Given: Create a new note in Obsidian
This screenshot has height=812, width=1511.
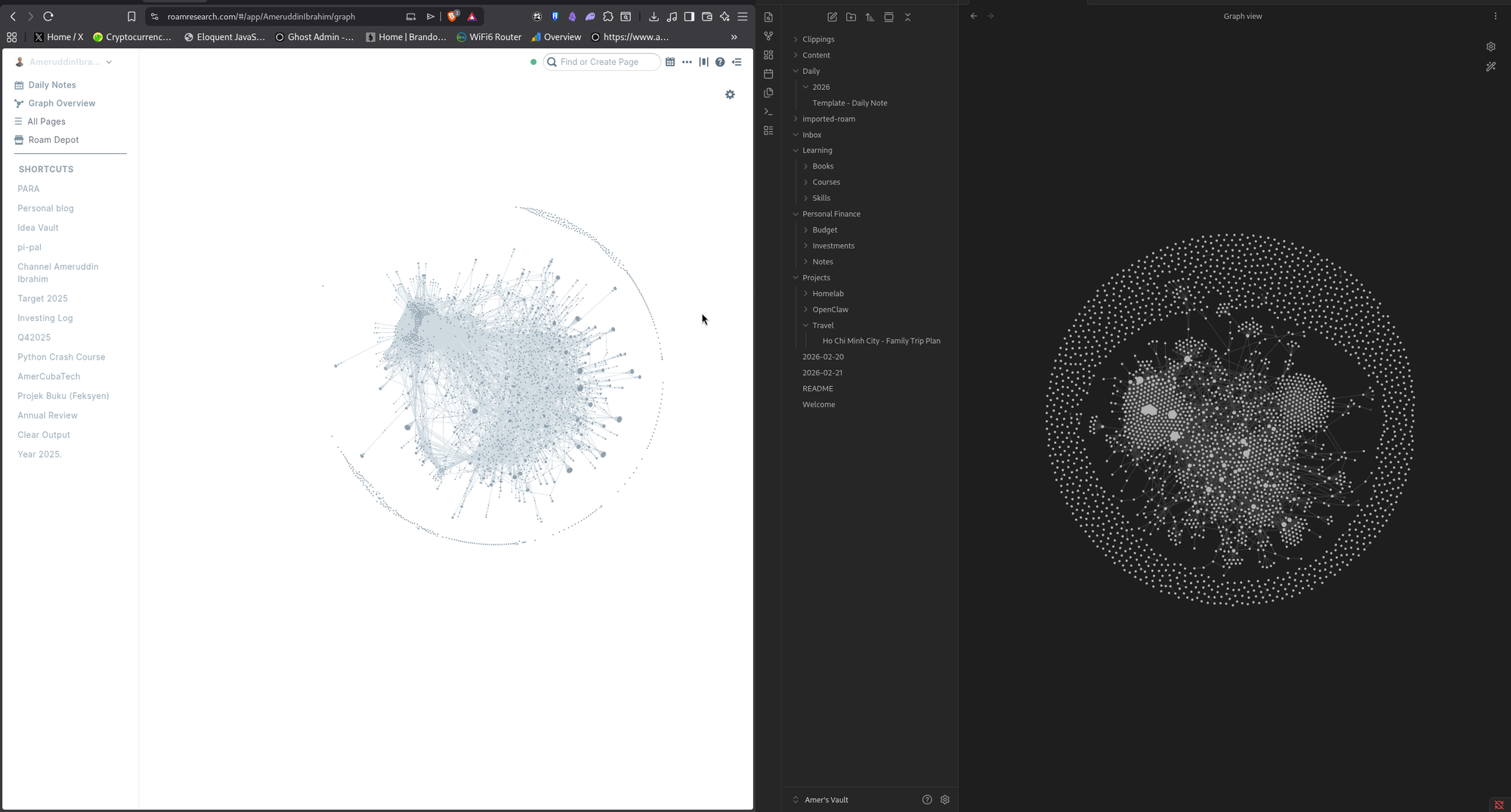Looking at the screenshot, I should point(832,17).
